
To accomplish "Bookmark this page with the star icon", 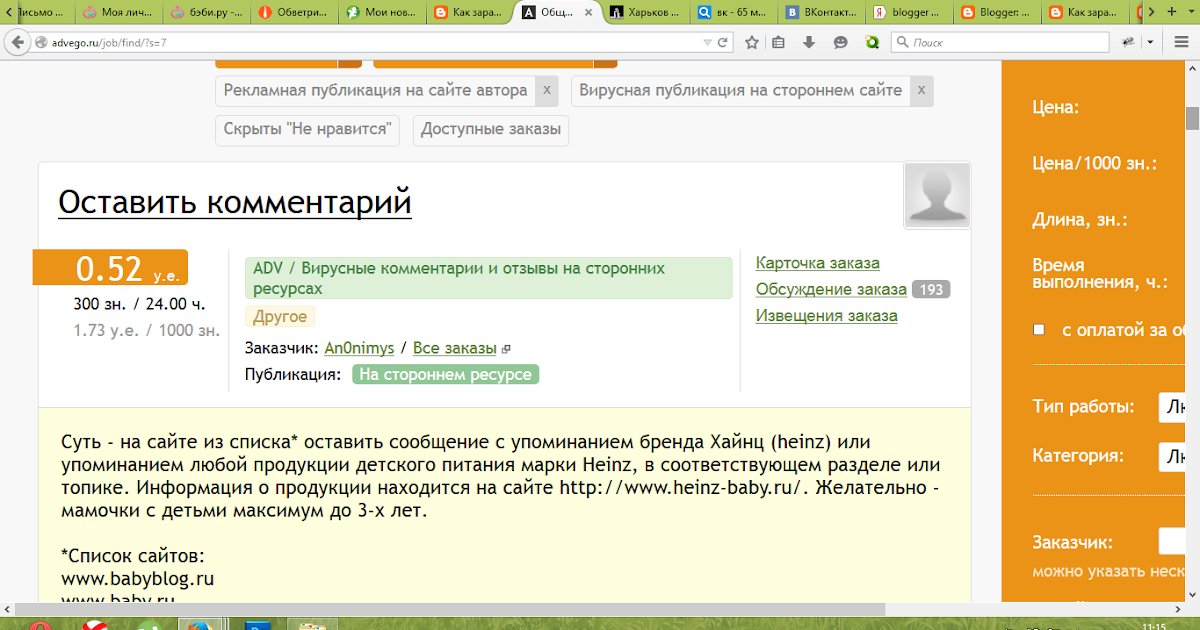I will [752, 43].
